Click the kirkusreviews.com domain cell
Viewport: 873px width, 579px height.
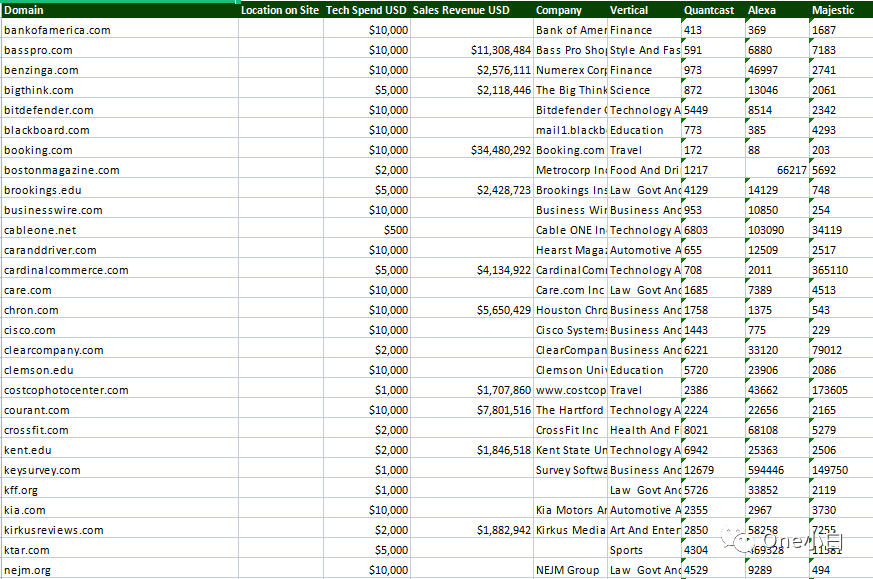coord(54,530)
